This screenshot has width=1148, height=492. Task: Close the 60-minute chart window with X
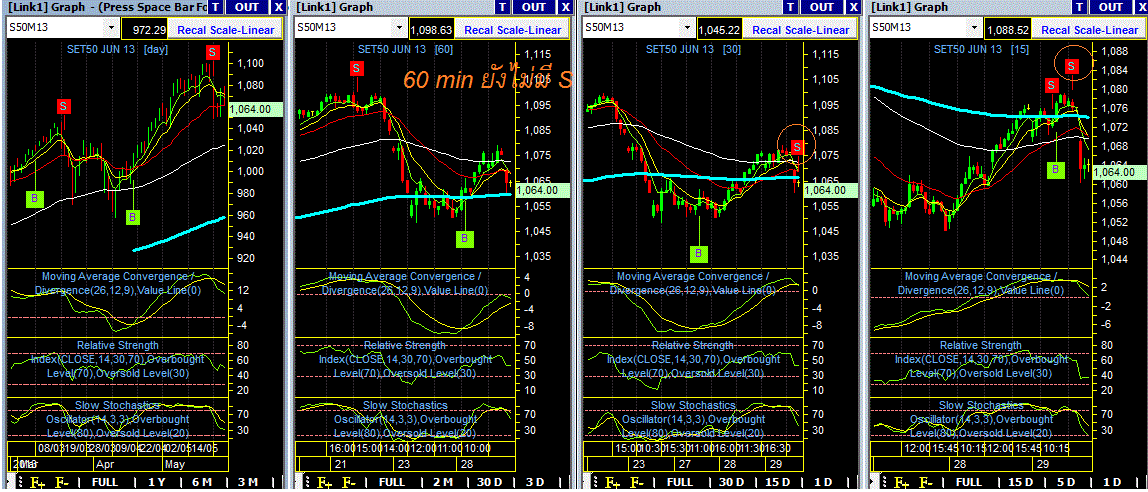tap(565, 7)
